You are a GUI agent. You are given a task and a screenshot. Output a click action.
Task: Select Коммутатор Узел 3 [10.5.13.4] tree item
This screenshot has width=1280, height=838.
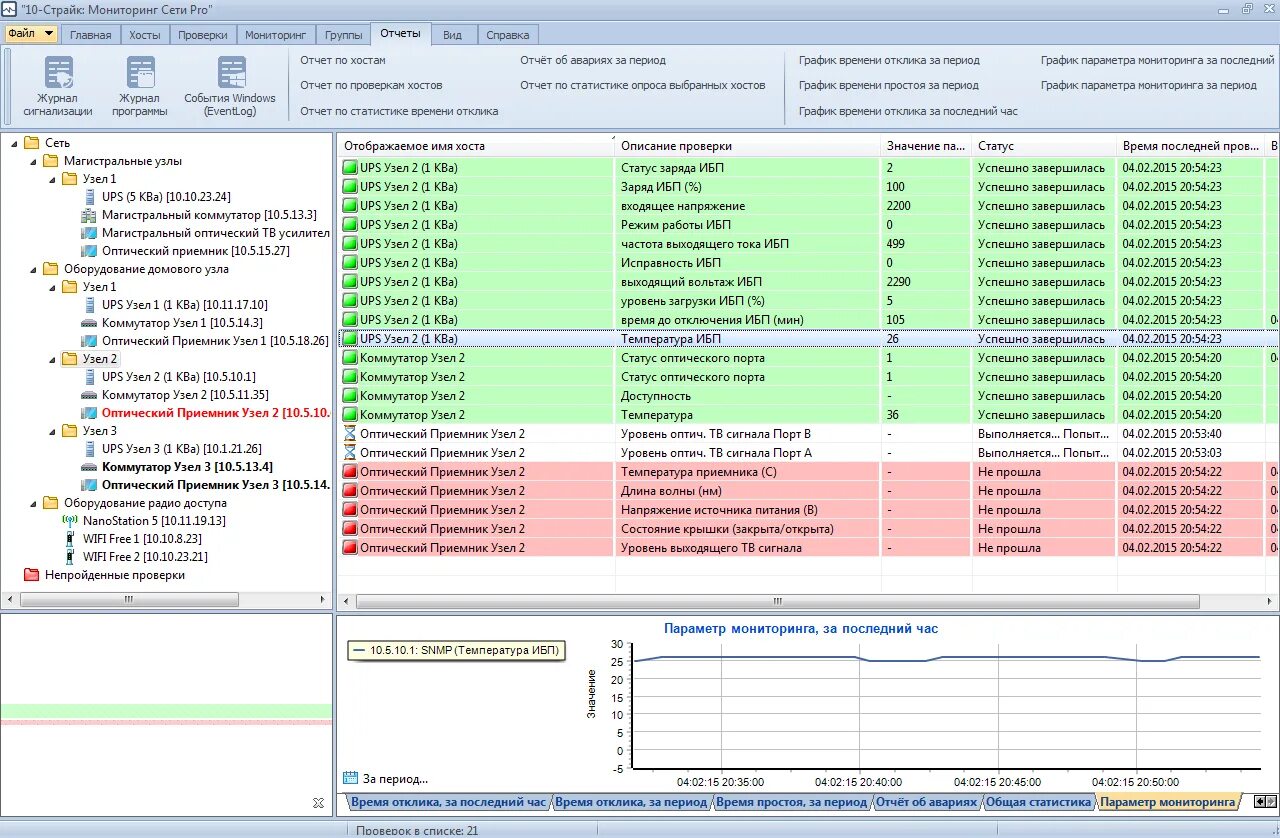coord(187,467)
